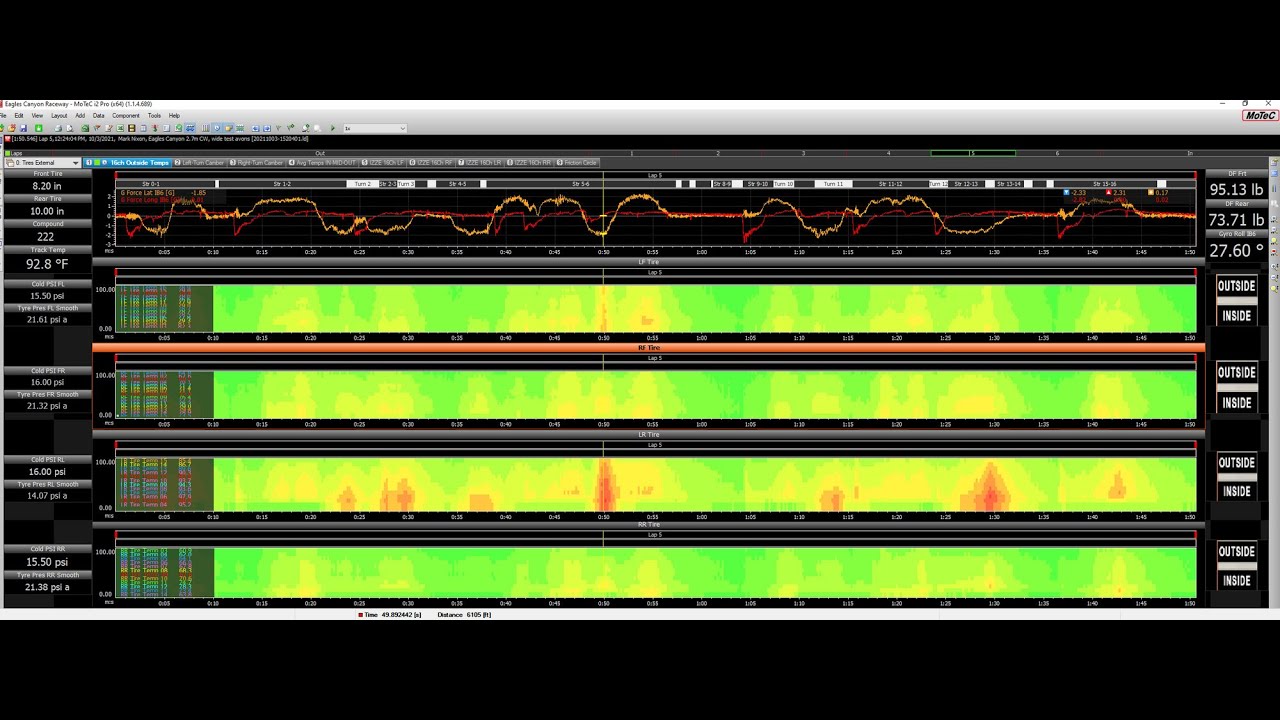Open the 1x playback speed dropdown
Screen dimensions: 1280x720
(375, 128)
